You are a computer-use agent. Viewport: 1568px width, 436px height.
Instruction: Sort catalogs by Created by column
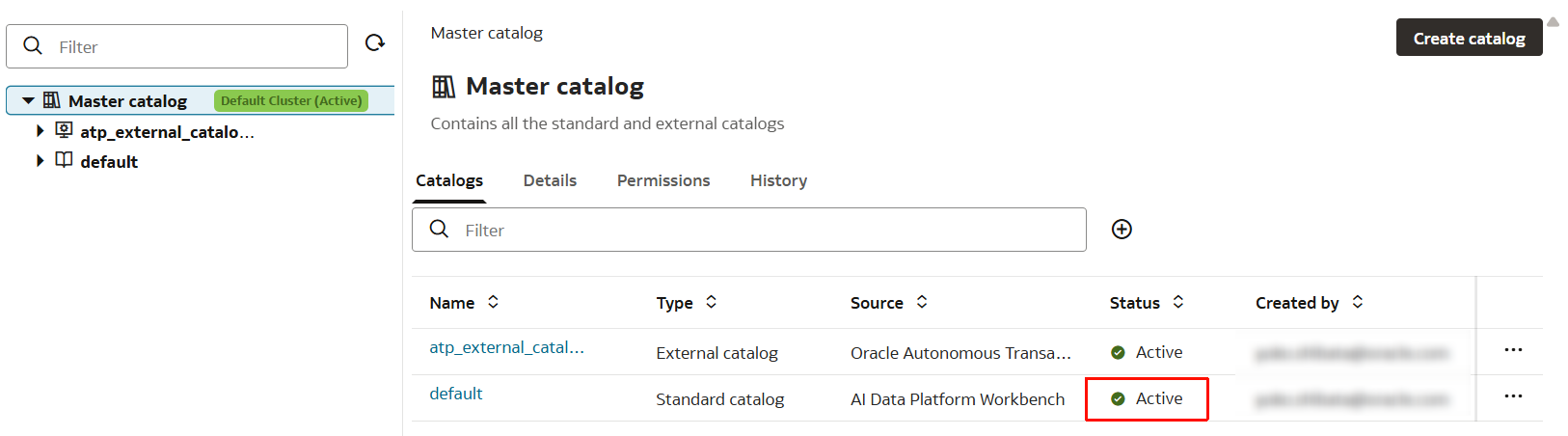pos(1358,303)
